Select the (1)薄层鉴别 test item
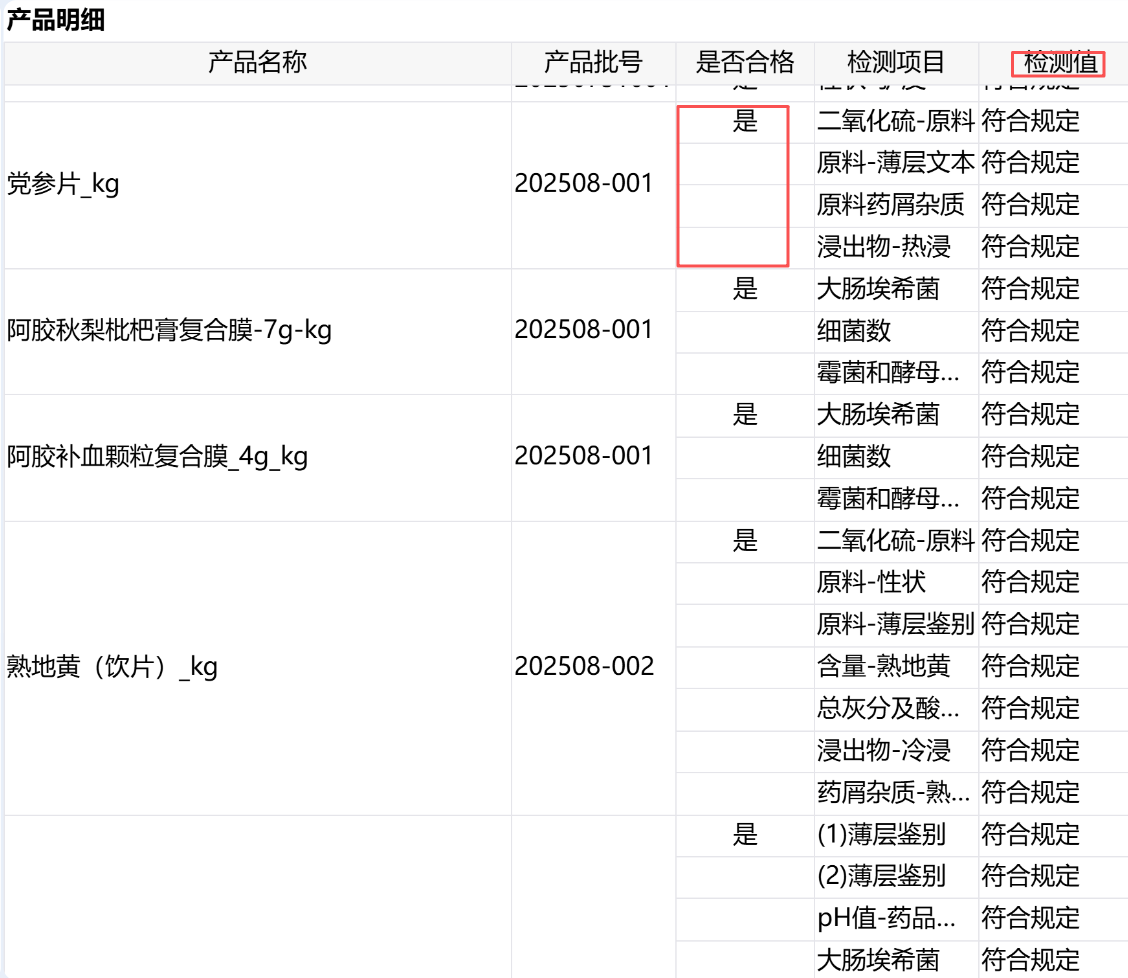This screenshot has width=1128, height=978. [x=881, y=834]
